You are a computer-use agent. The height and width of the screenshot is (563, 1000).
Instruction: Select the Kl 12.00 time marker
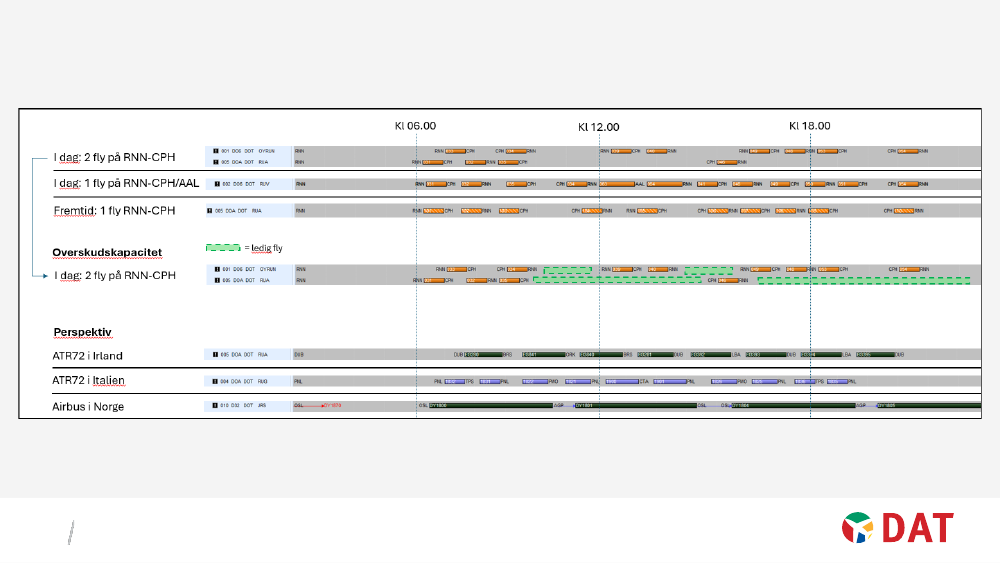click(x=598, y=127)
